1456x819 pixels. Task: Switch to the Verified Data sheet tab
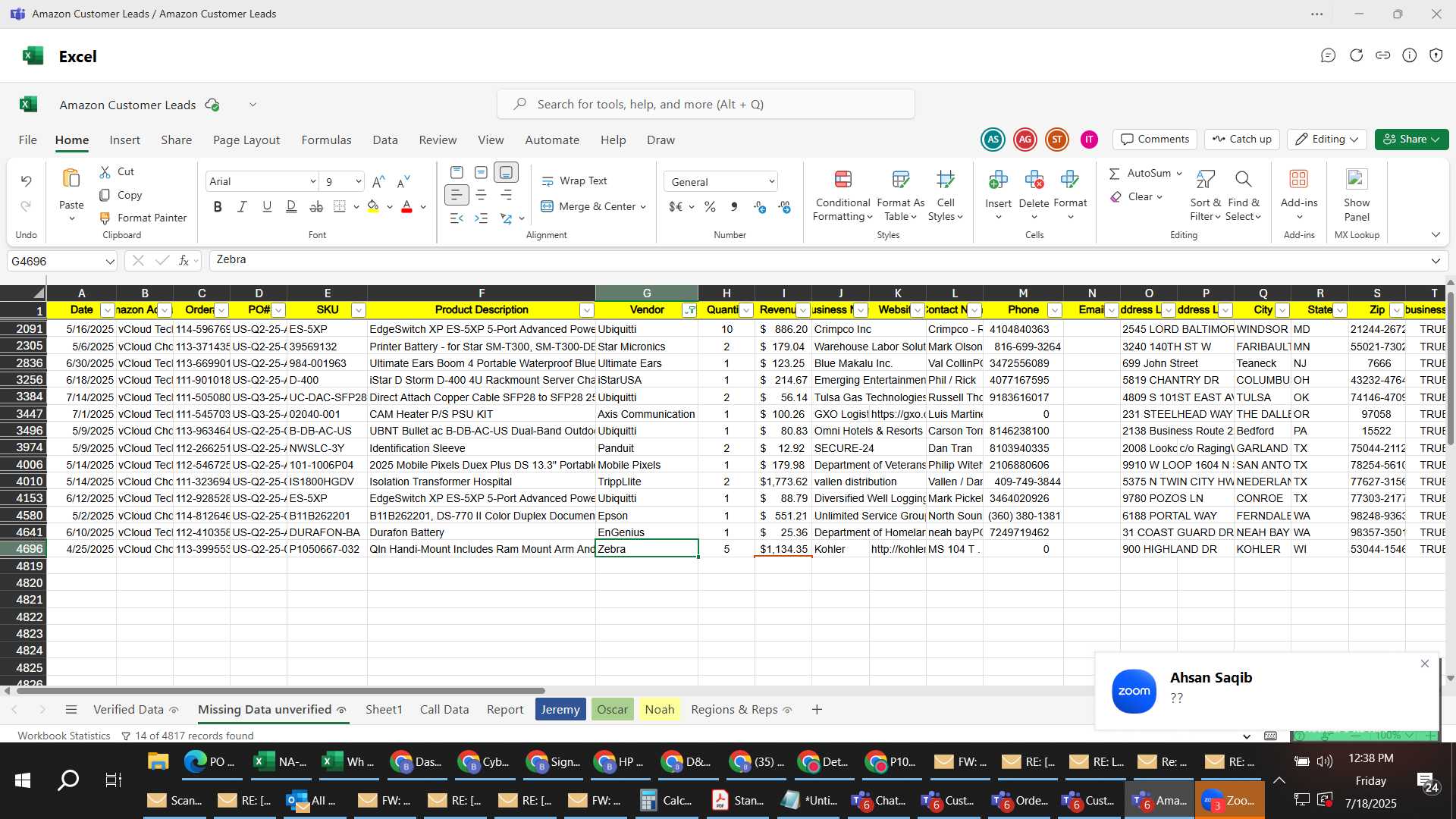pos(128,710)
